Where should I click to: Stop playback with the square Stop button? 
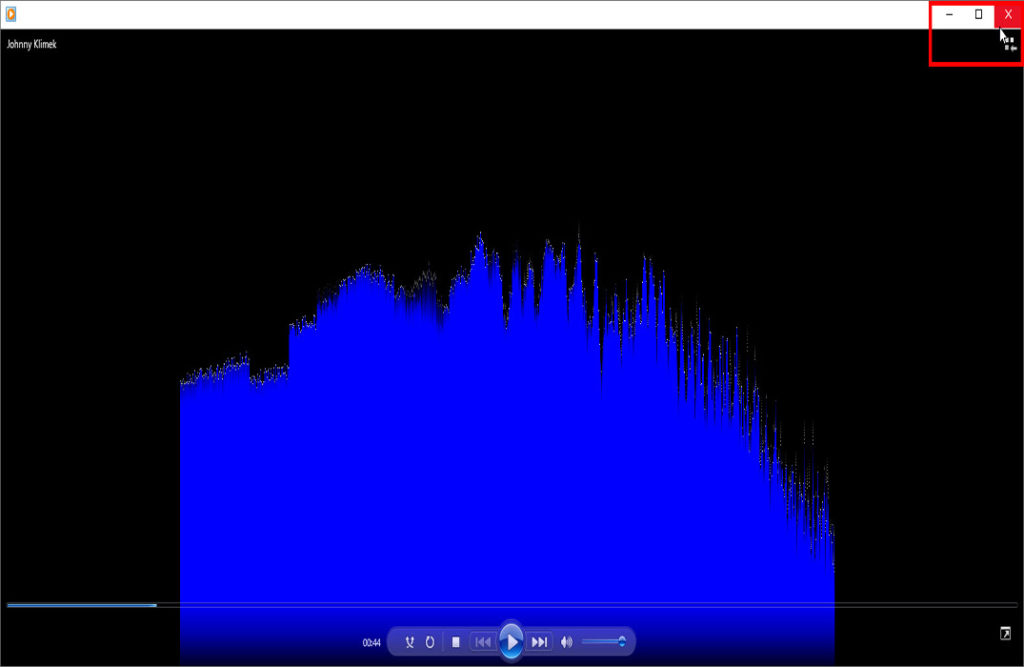(456, 642)
